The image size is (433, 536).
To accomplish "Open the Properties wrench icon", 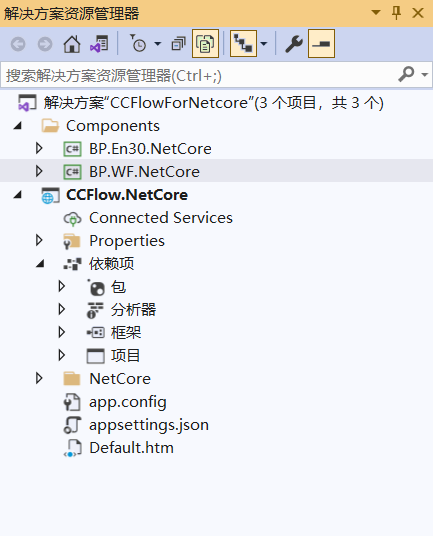I will point(294,44).
